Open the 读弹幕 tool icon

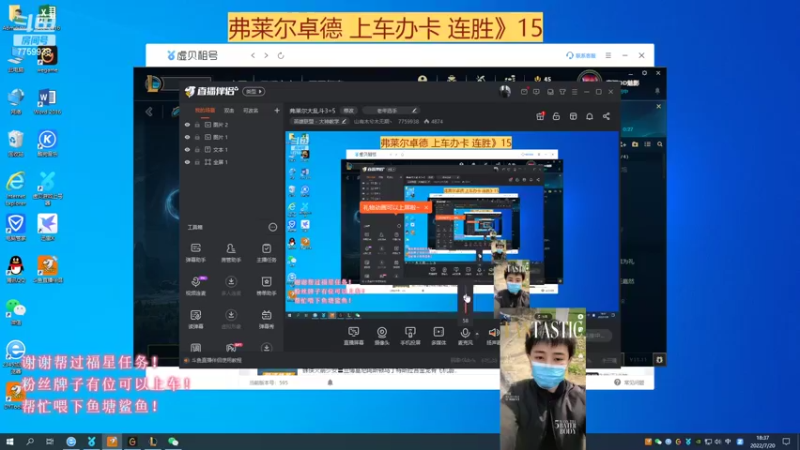(195, 319)
